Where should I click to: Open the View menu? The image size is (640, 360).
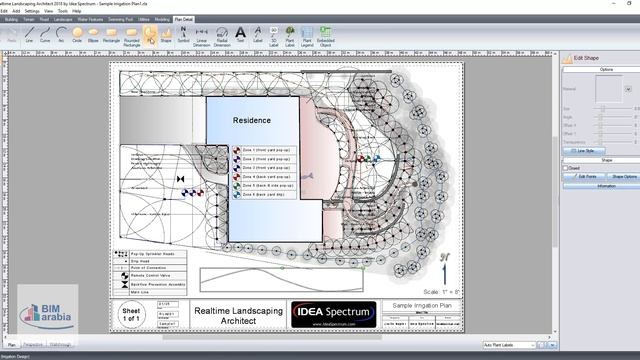point(48,11)
